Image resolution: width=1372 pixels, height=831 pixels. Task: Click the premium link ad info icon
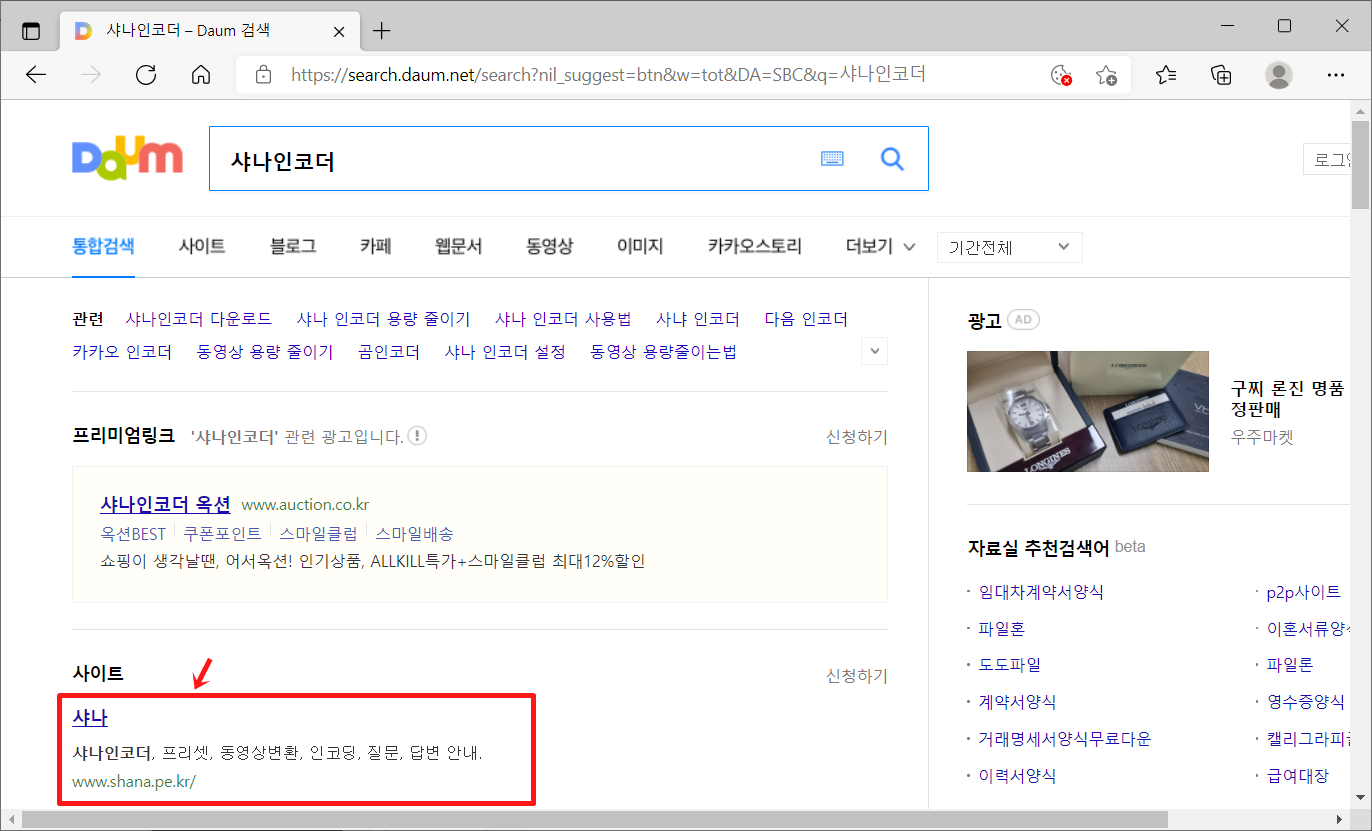417,436
